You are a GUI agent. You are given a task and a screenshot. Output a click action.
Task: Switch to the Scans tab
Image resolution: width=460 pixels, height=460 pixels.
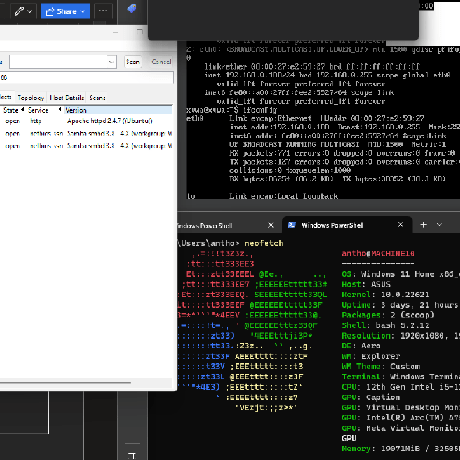coord(97,98)
